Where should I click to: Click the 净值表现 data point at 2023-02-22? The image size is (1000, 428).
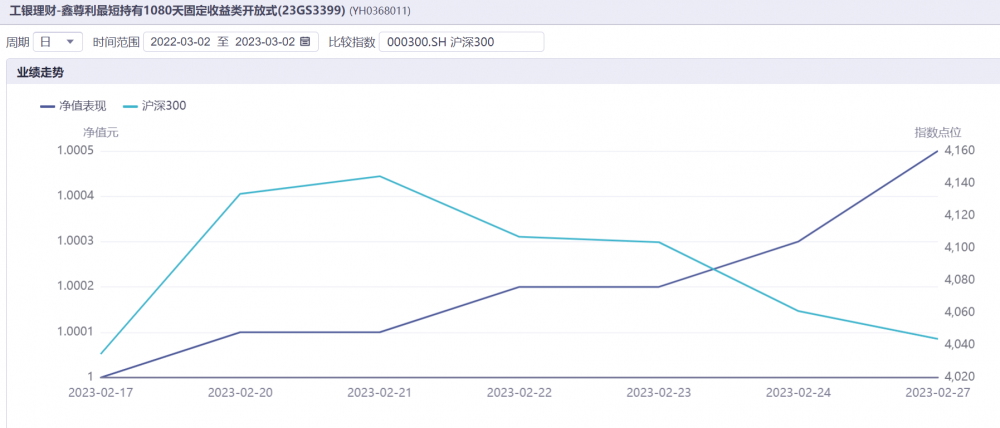tap(519, 287)
